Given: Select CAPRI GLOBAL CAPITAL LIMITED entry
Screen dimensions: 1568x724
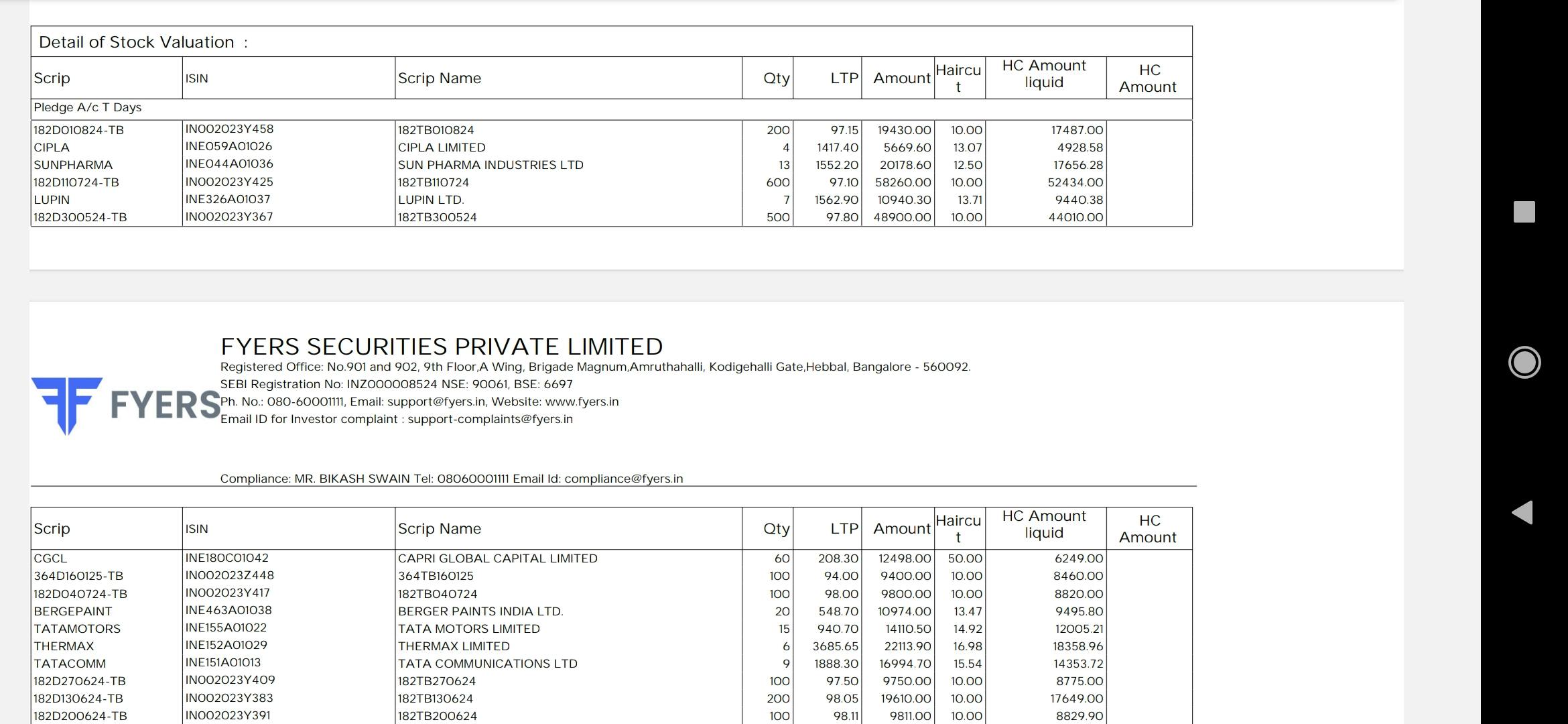Looking at the screenshot, I should (497, 558).
